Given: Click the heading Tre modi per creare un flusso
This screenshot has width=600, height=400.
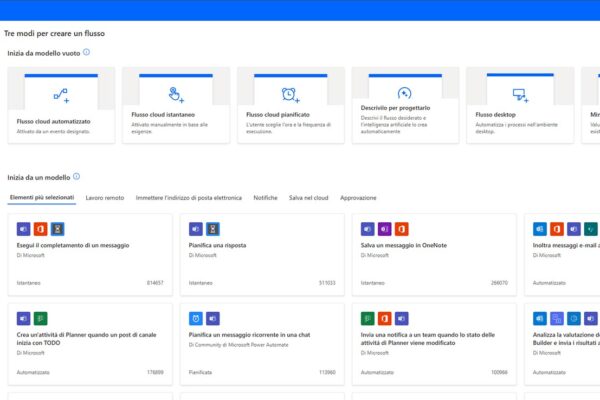Looking at the screenshot, I should [54, 33].
